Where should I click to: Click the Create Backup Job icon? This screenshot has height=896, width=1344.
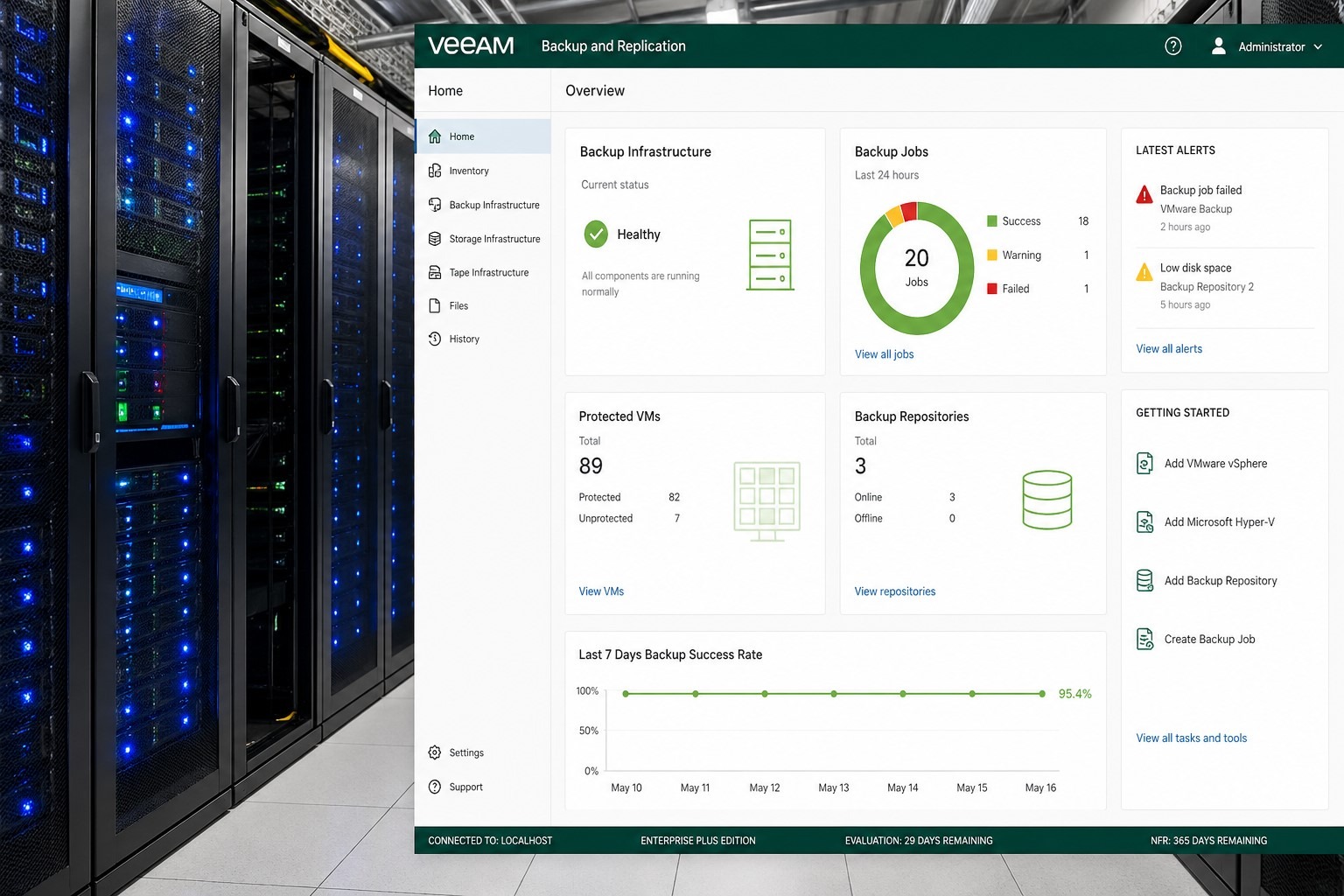point(1144,639)
